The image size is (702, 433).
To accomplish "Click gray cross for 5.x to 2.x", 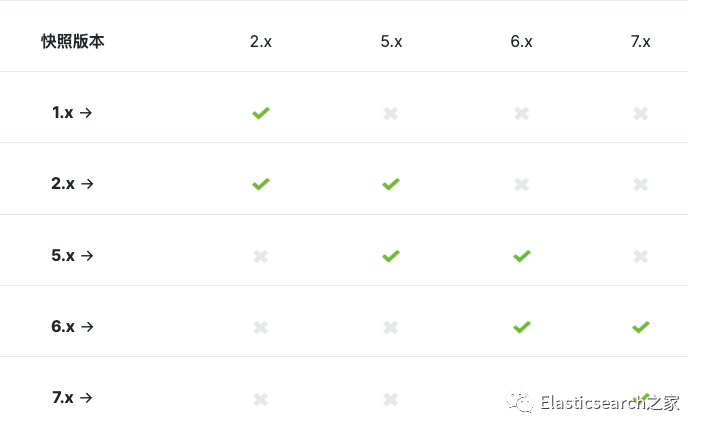I will pos(261,256).
